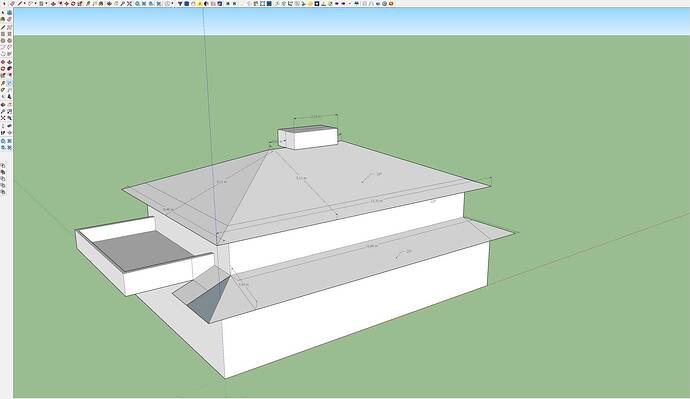
Task: Choose Rectangle tool in left tool set
Action: (x=3, y=34)
